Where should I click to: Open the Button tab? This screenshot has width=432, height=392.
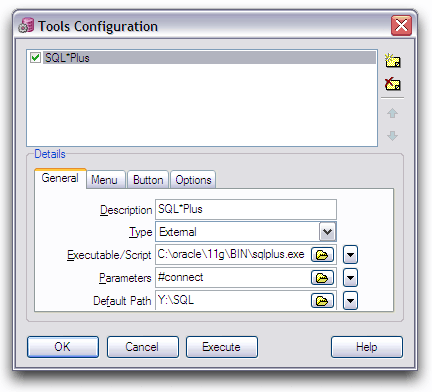coord(148,180)
